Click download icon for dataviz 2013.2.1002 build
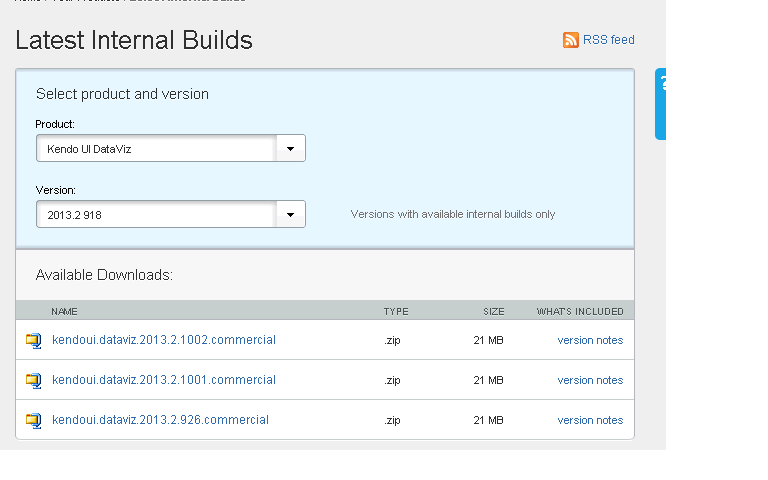Image resolution: width=768 pixels, height=480 pixels. click(x=34, y=340)
